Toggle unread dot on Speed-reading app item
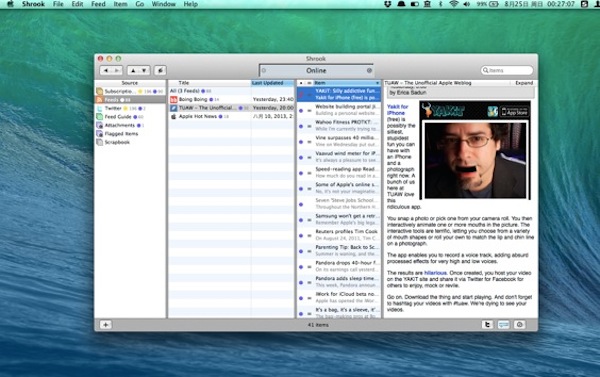 [x=301, y=173]
